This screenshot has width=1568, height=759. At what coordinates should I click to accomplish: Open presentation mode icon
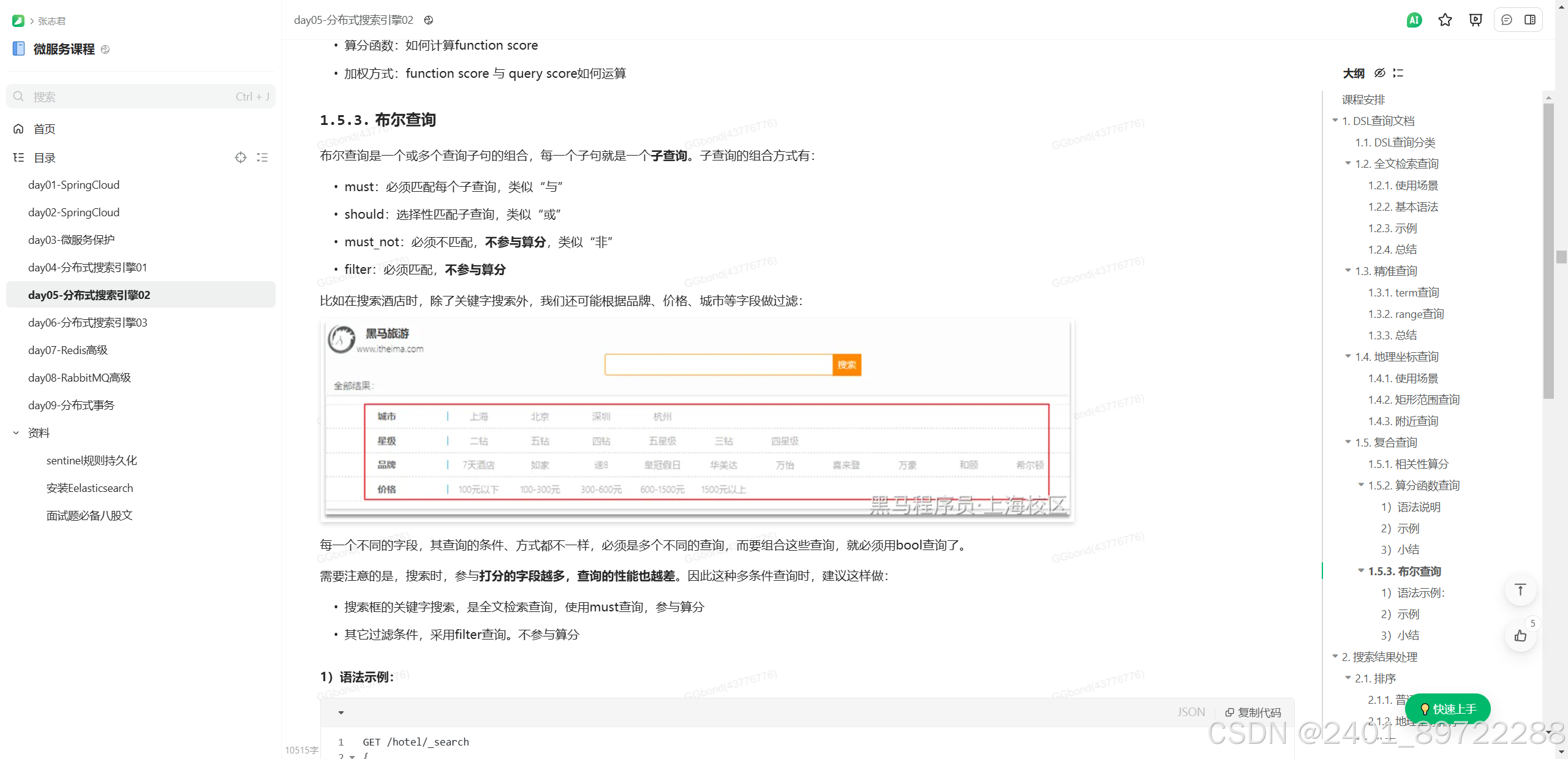point(1476,20)
